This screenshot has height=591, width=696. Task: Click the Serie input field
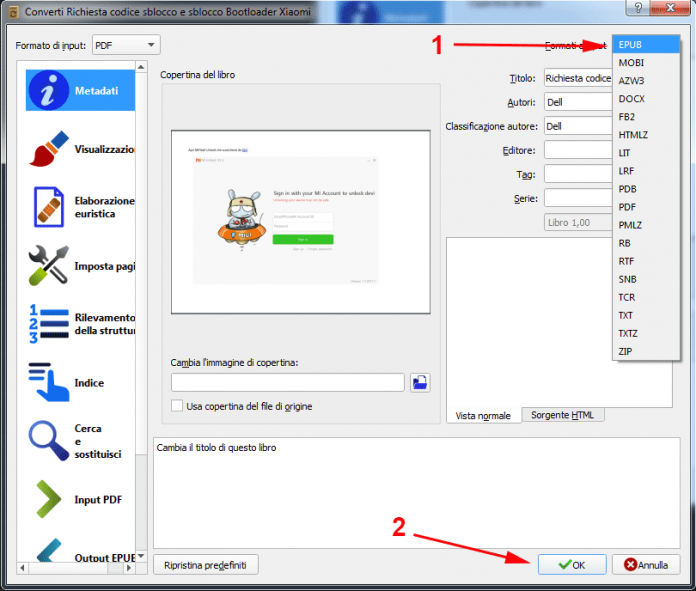pyautogui.click(x=578, y=198)
